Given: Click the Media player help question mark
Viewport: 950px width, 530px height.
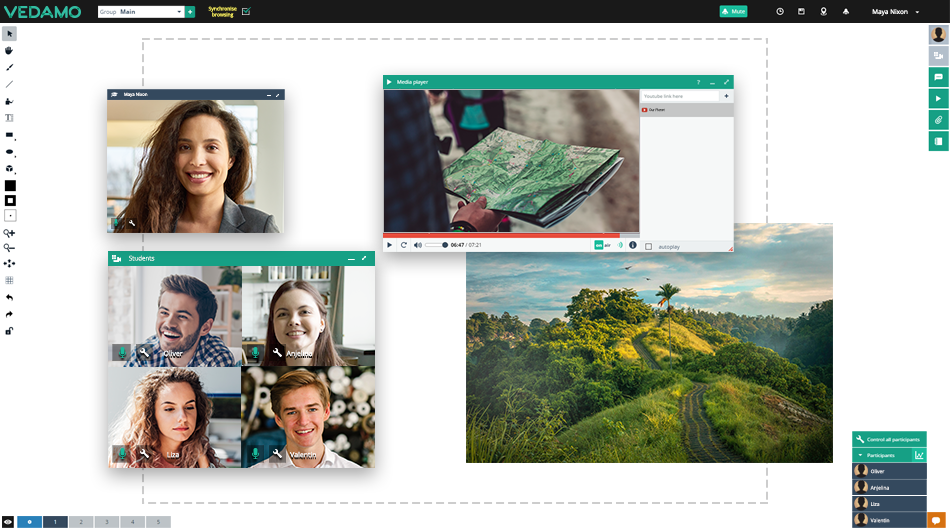Looking at the screenshot, I should 698,82.
